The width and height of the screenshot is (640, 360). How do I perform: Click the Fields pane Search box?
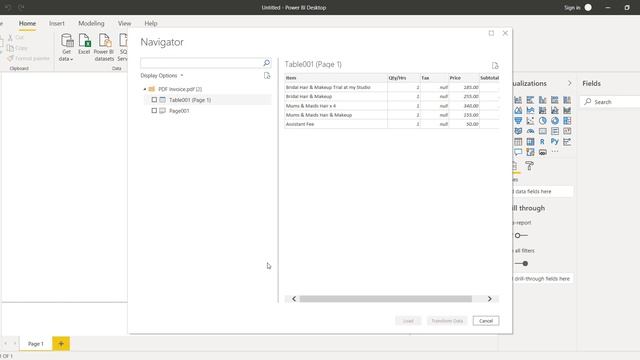(610, 102)
